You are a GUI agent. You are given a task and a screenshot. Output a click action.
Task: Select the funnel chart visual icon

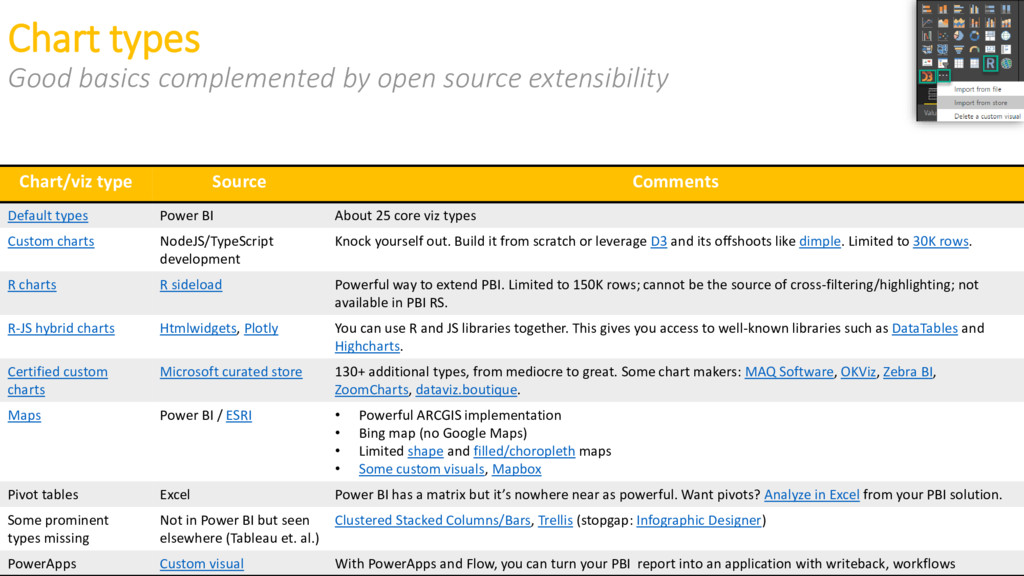pos(959,49)
